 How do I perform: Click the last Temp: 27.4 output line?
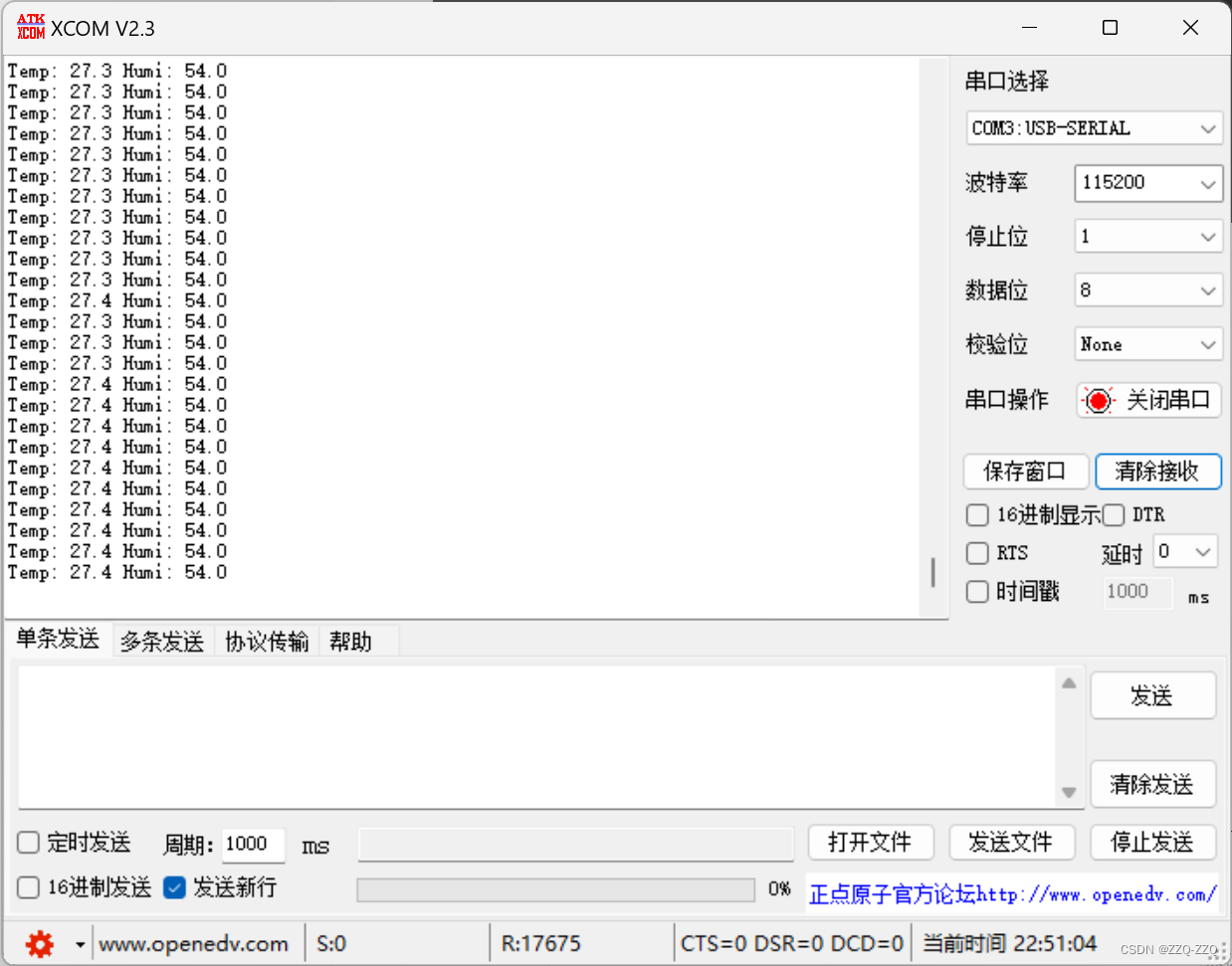(117, 572)
